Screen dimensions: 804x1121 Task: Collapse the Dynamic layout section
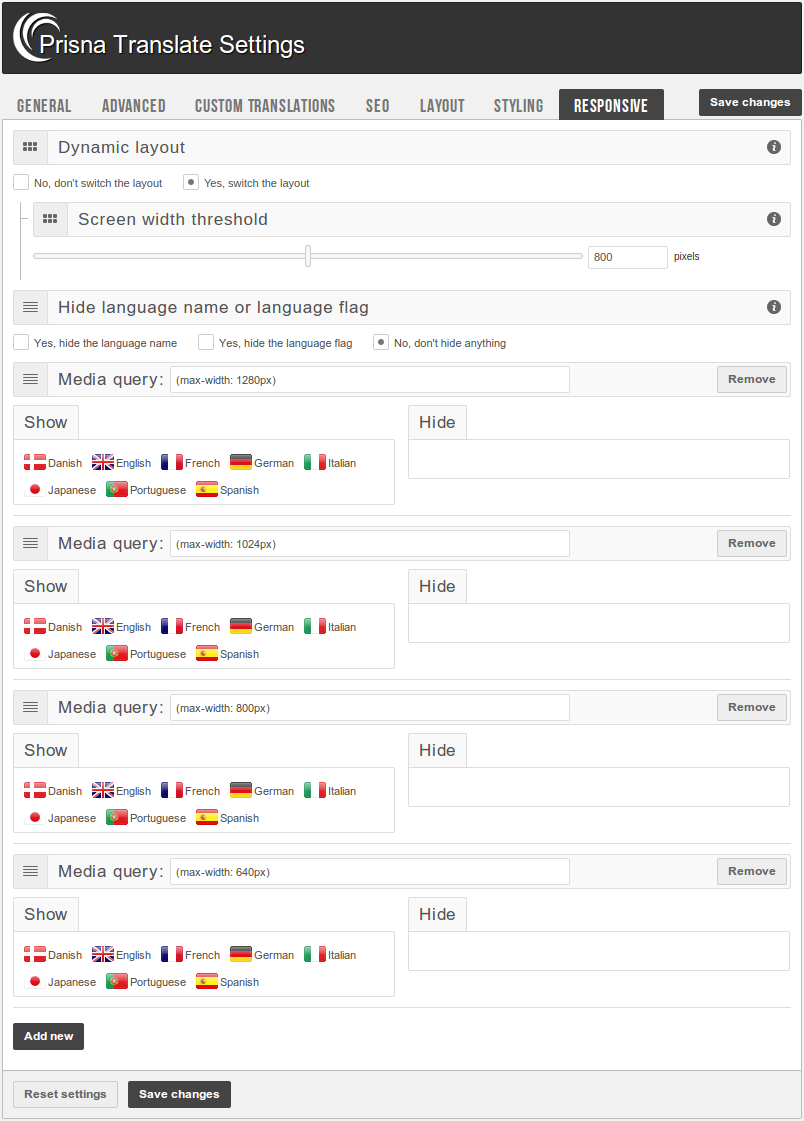point(30,146)
